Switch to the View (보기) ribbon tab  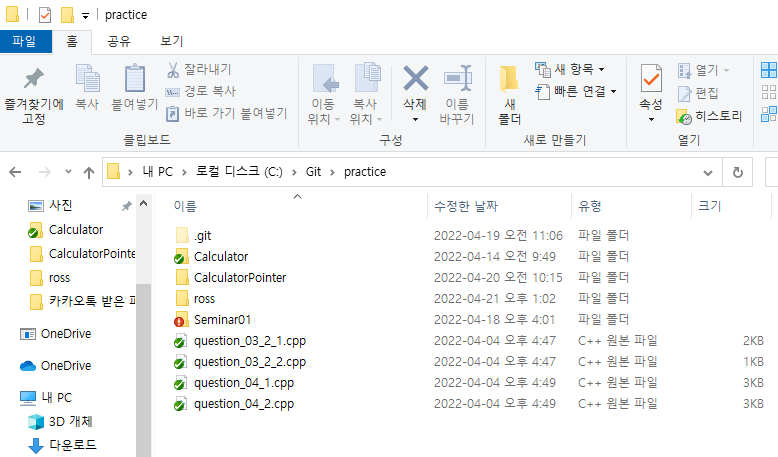point(172,41)
